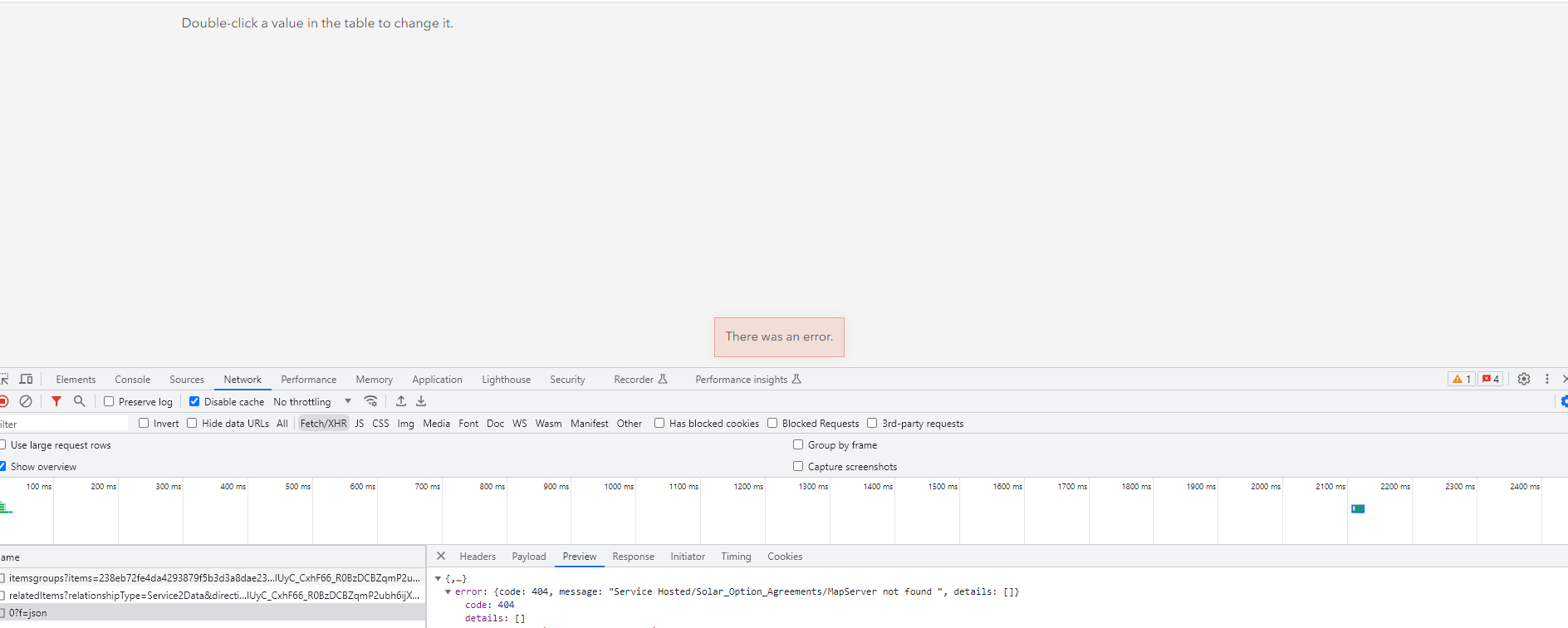The image size is (1568, 628).
Task: Toggle the red filter funnel icon
Action: click(x=56, y=401)
